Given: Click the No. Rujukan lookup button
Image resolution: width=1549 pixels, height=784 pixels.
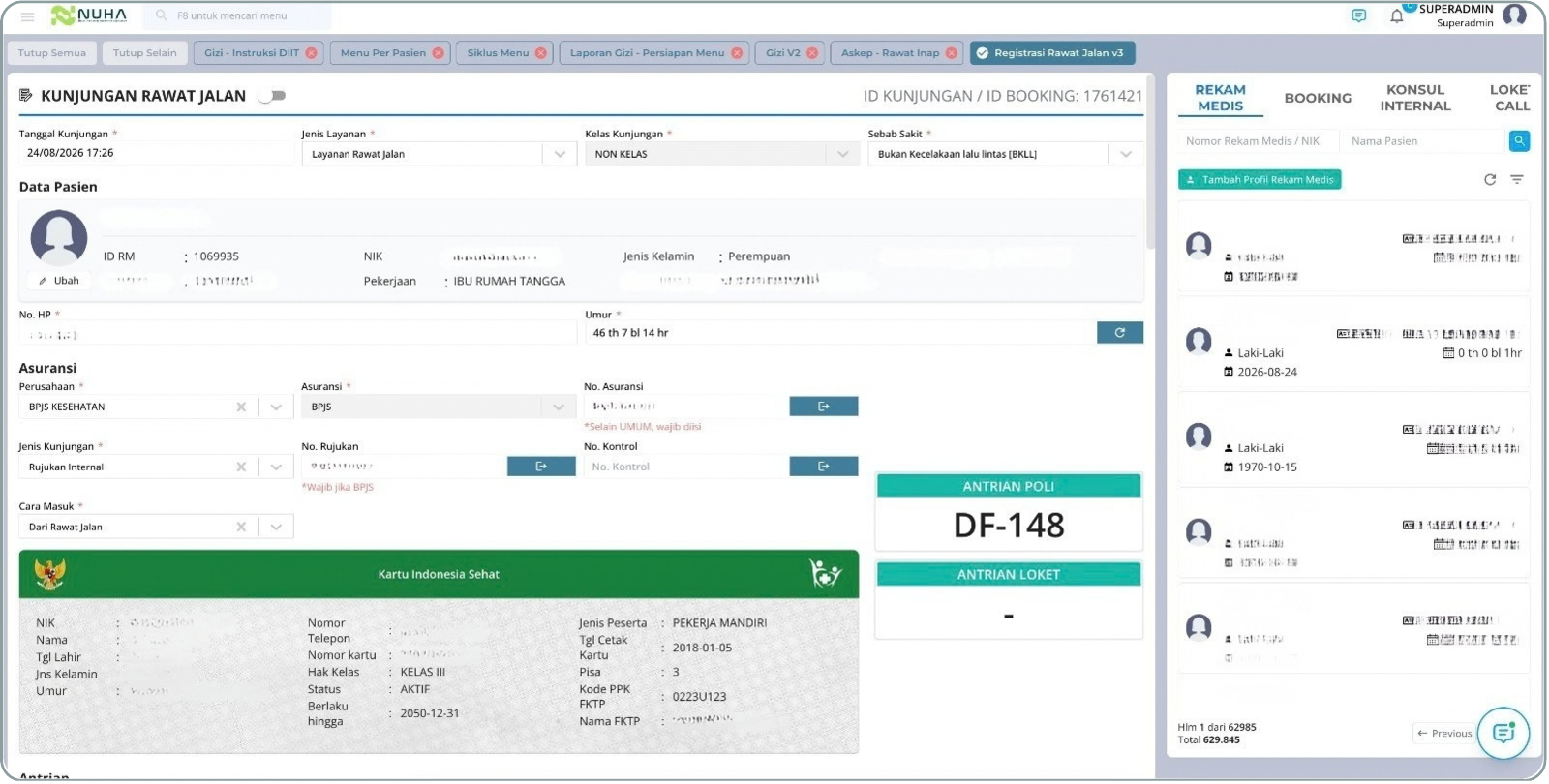Looking at the screenshot, I should click(x=541, y=467).
